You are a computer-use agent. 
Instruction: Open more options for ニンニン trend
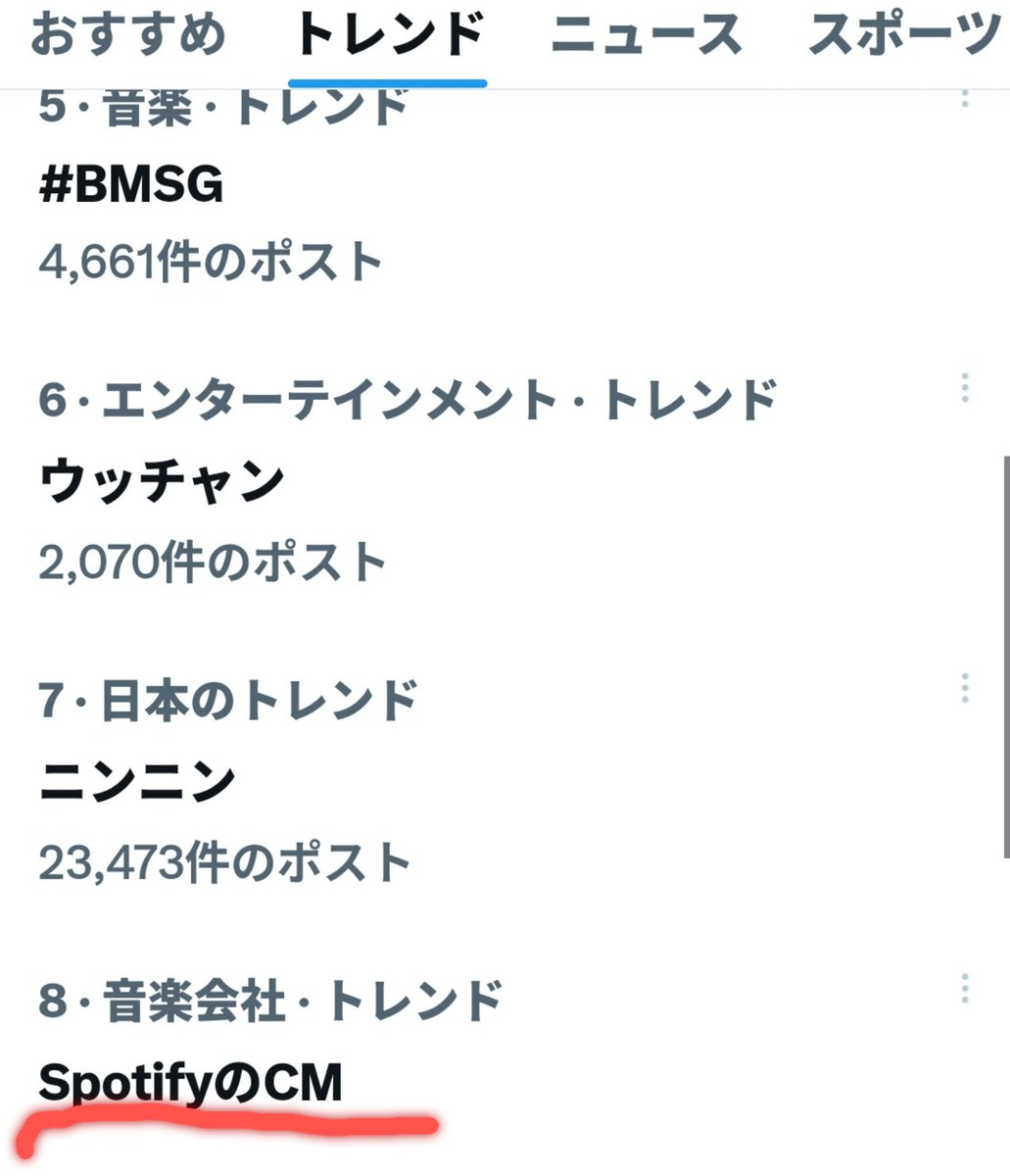pos(965,688)
